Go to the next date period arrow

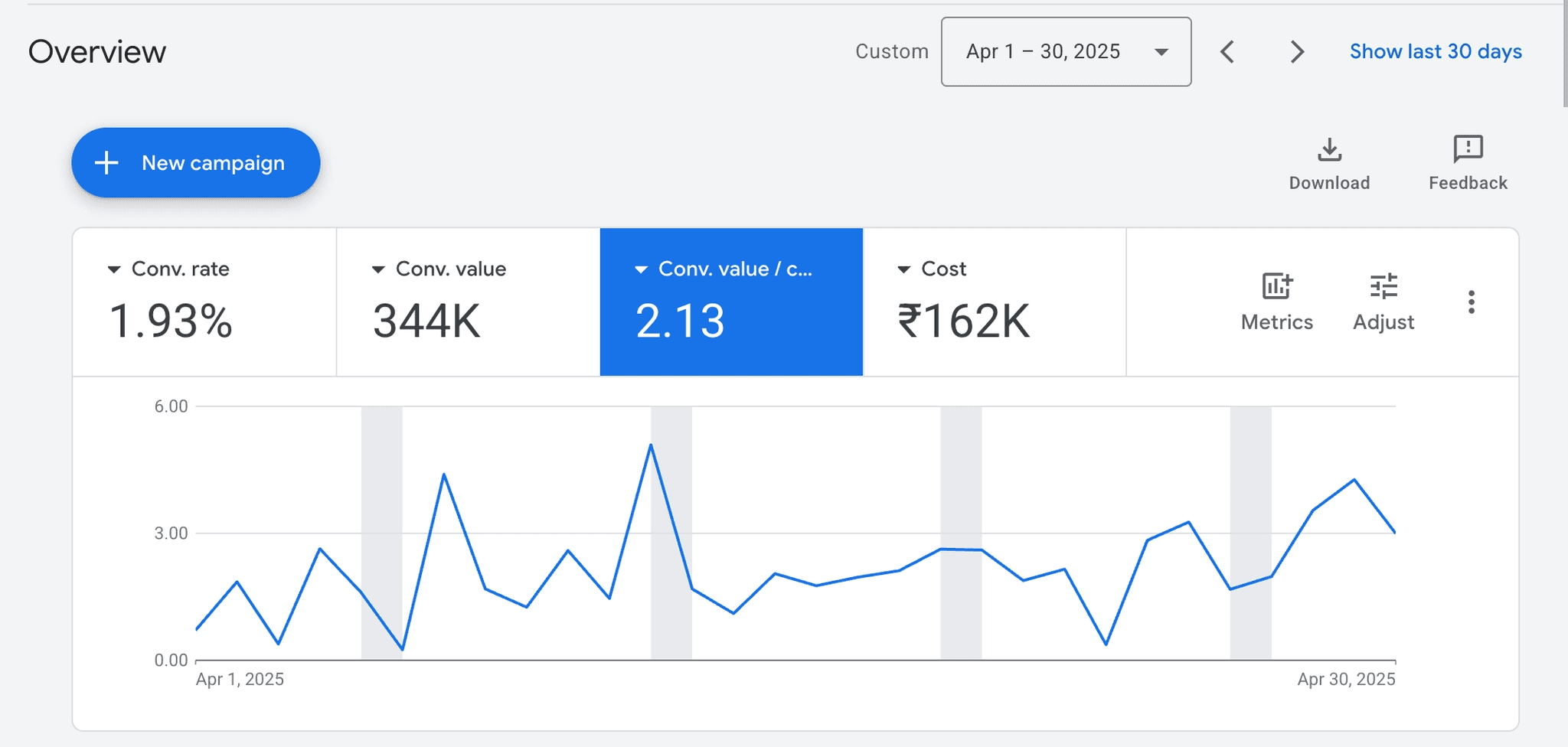click(1297, 52)
